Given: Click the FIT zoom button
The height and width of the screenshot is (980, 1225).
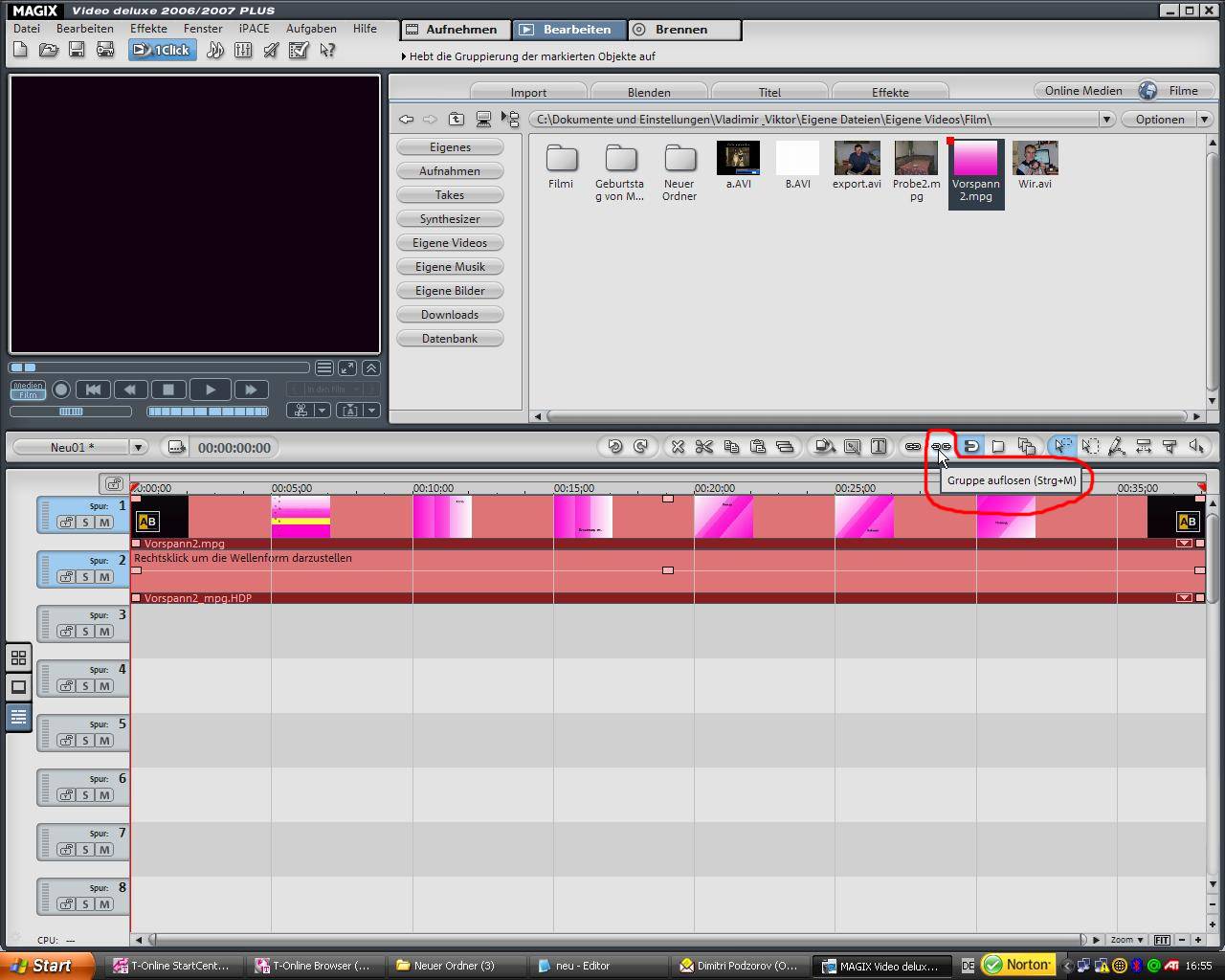Looking at the screenshot, I should (1162, 940).
